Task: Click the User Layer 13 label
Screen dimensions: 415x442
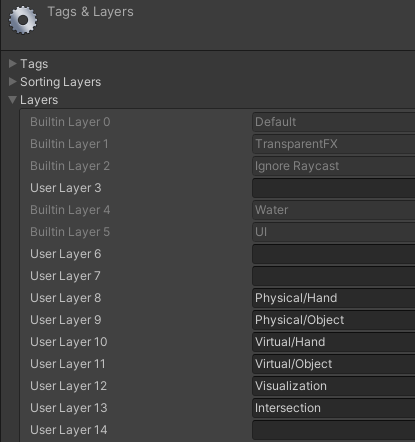Action: tap(69, 408)
